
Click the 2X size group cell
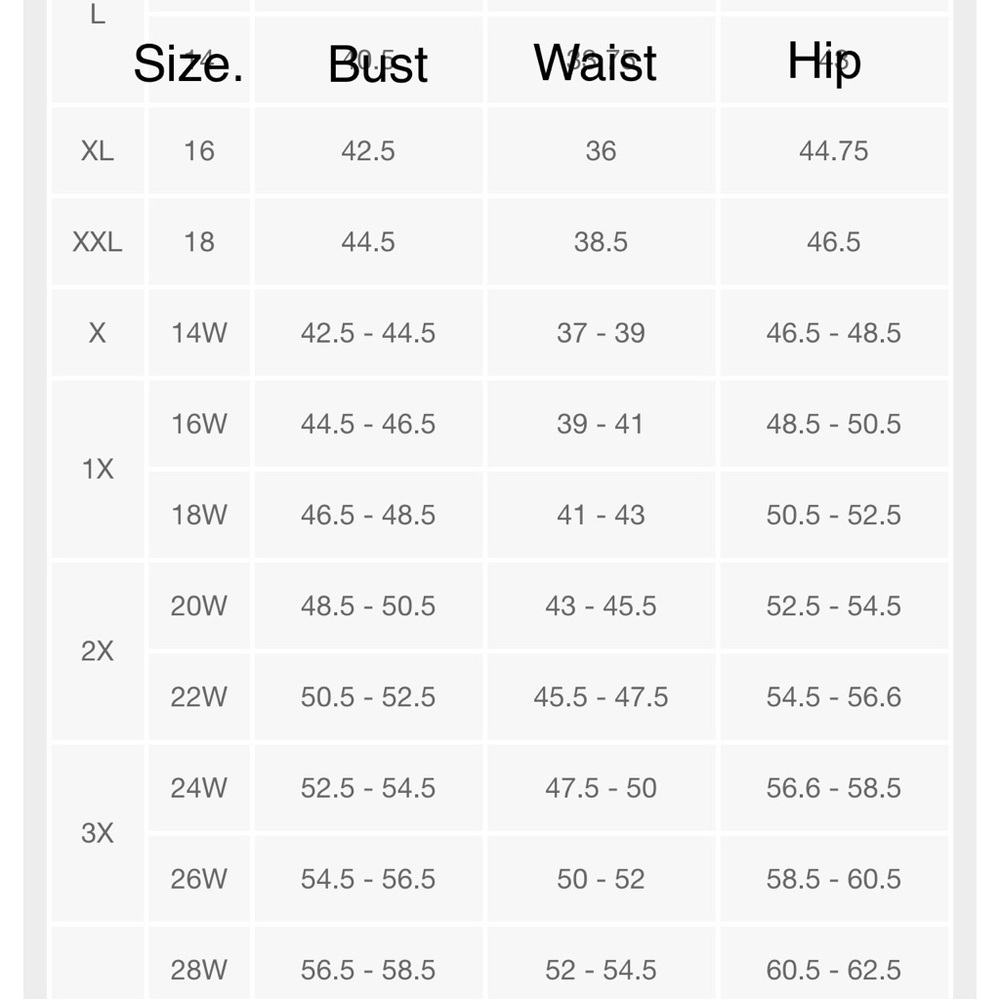click(x=97, y=652)
